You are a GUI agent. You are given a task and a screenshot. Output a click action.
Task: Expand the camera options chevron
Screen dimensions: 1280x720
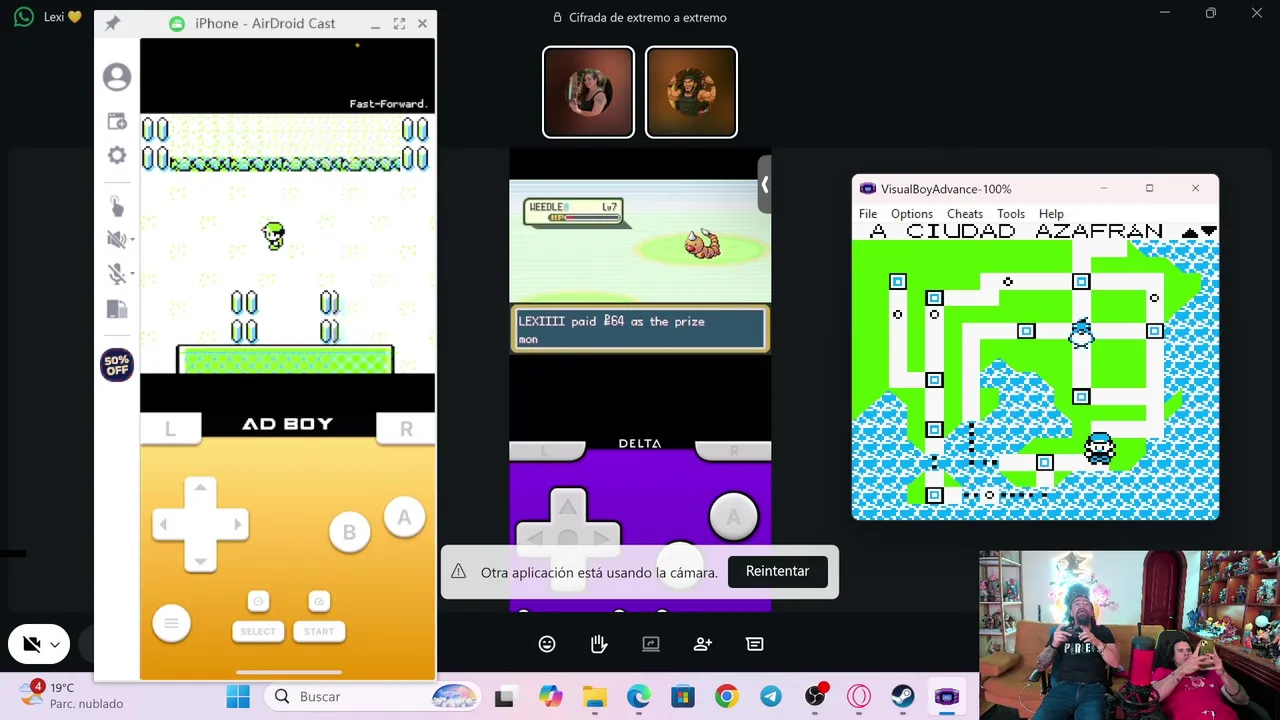point(55,645)
